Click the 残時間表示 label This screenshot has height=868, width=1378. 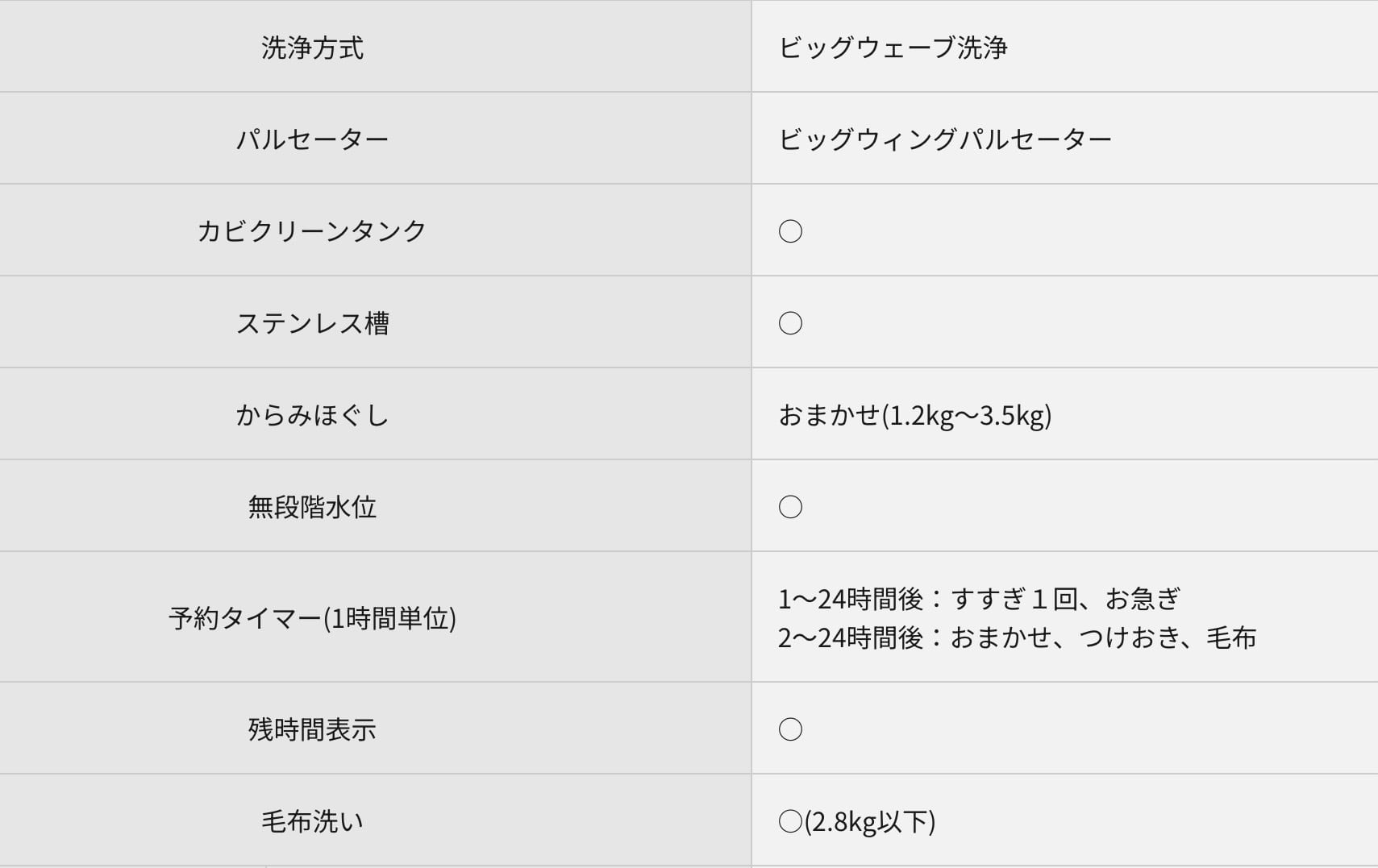(312, 729)
